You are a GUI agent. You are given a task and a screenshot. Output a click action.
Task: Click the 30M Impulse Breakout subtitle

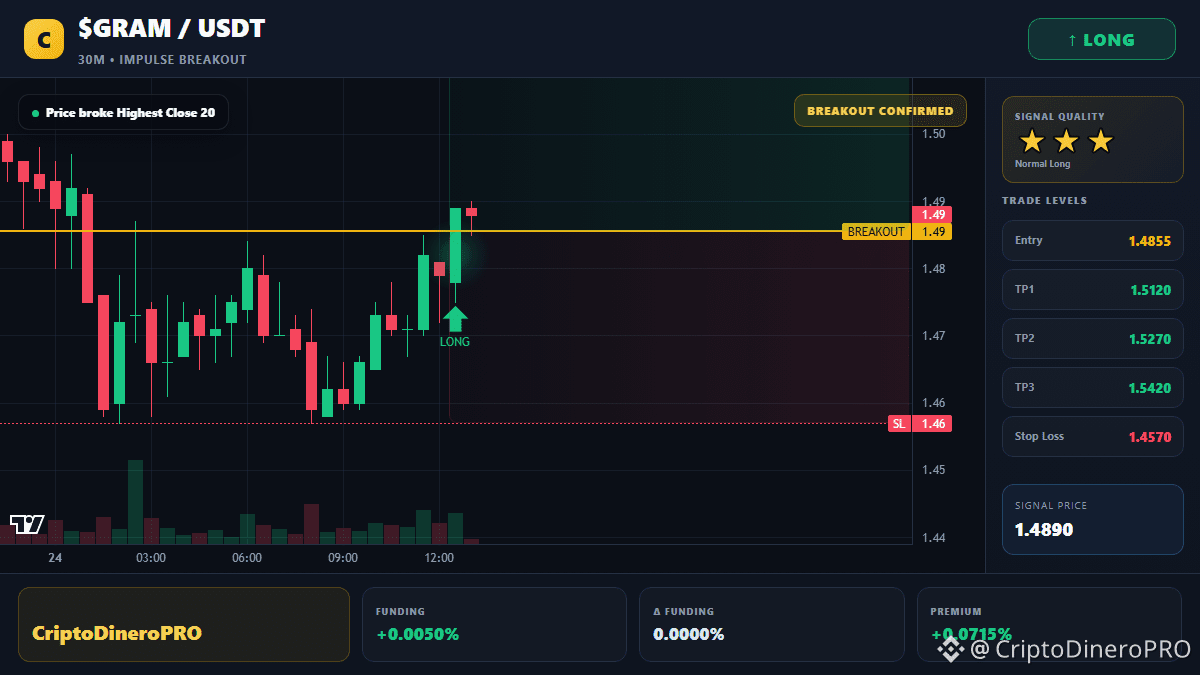pos(162,60)
